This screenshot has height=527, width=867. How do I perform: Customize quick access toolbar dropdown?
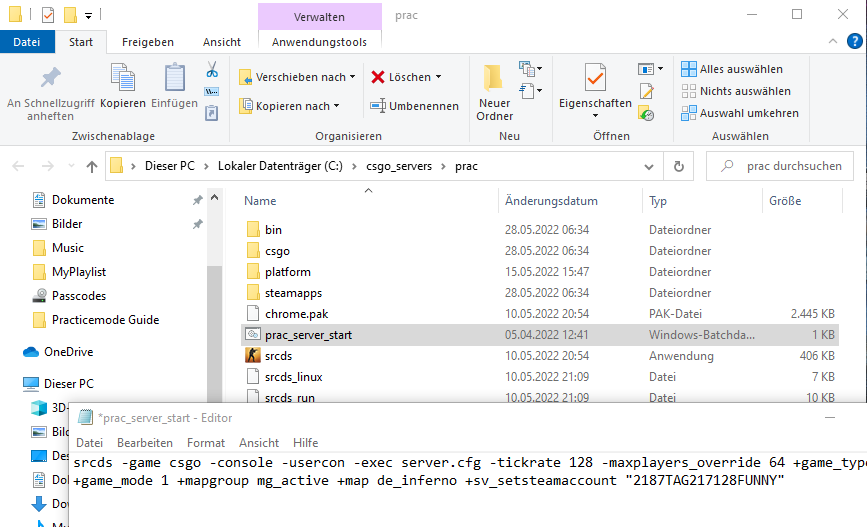pos(88,15)
